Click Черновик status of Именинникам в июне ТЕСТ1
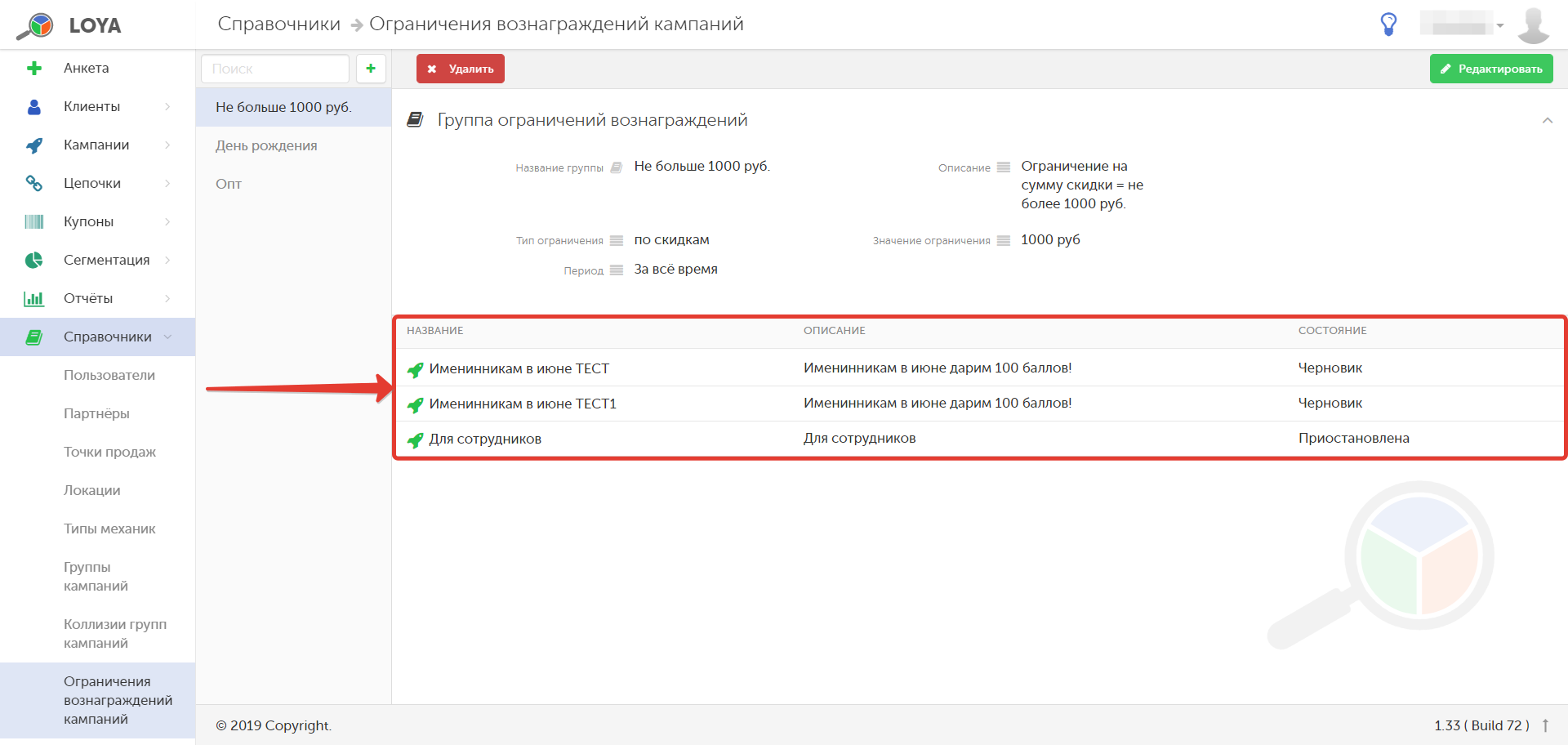The width and height of the screenshot is (1568, 745). pyautogui.click(x=1330, y=403)
